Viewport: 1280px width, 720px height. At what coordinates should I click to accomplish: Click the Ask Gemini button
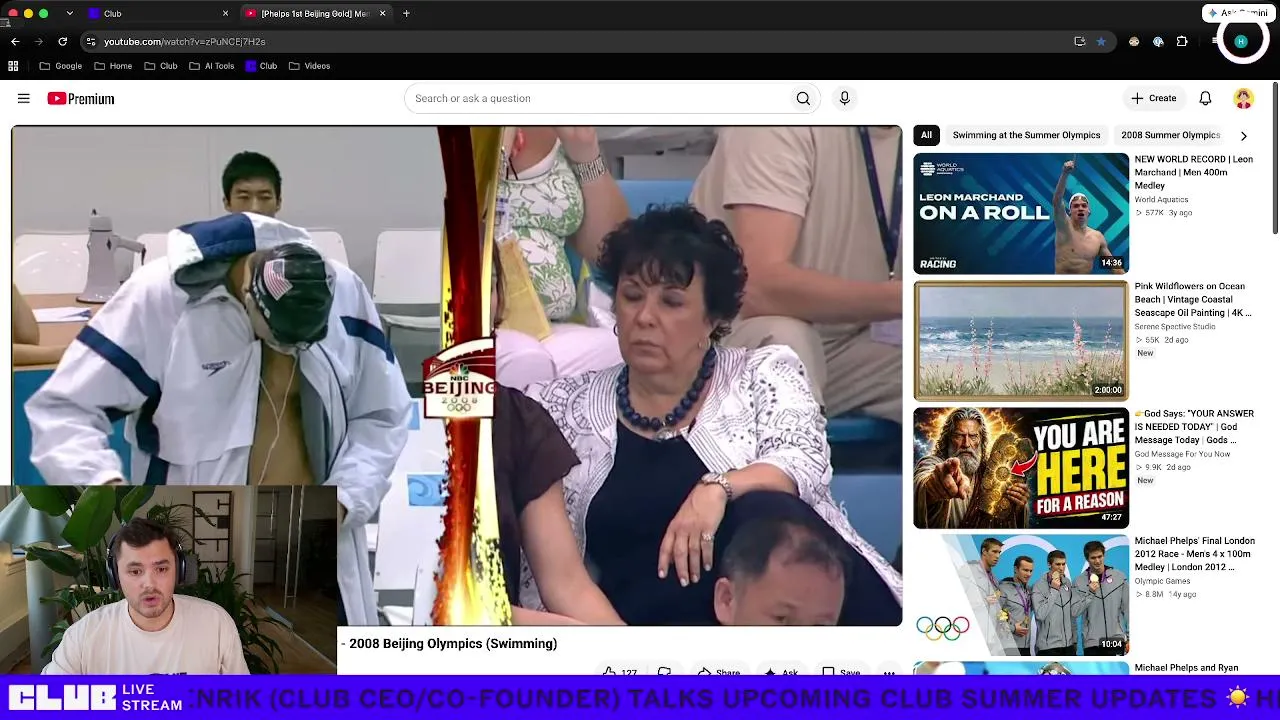(x=1239, y=13)
